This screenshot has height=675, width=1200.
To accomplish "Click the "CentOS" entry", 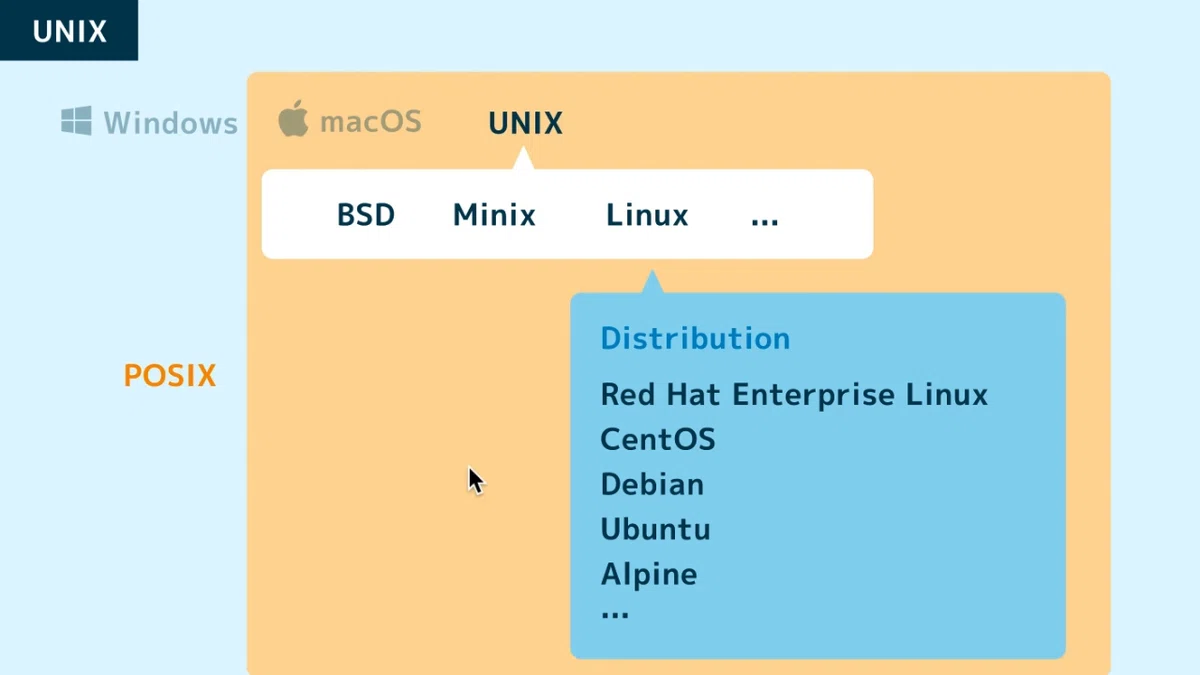I will [658, 439].
